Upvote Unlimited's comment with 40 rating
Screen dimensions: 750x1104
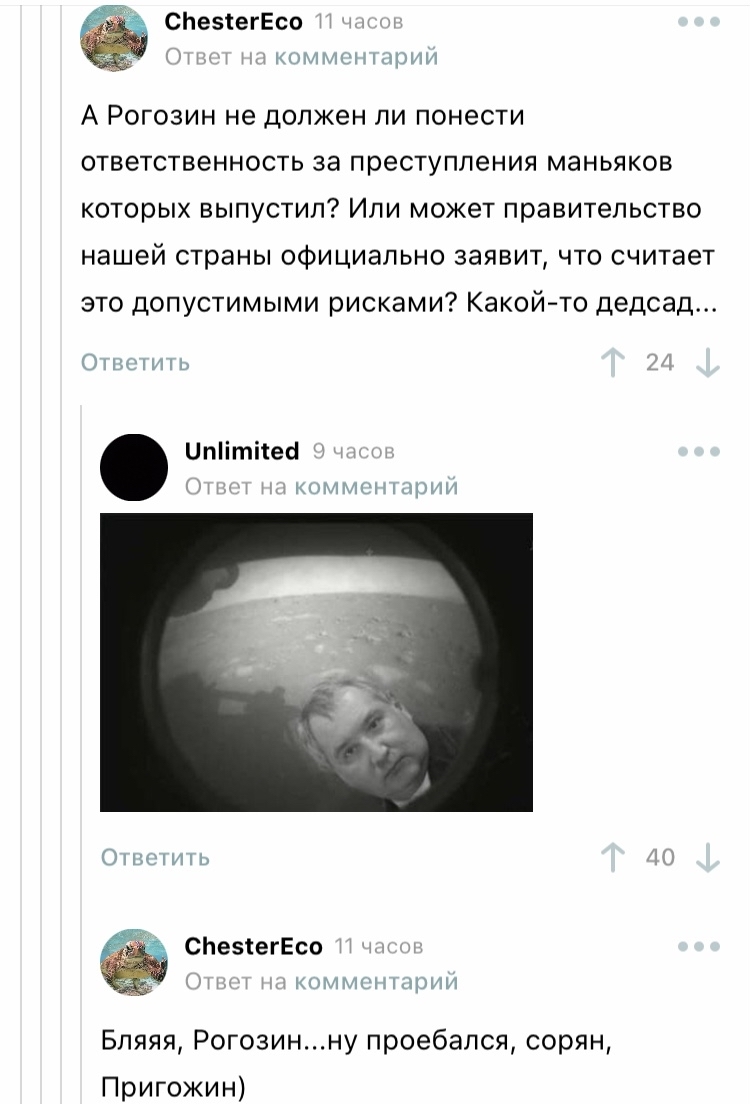tap(613, 858)
